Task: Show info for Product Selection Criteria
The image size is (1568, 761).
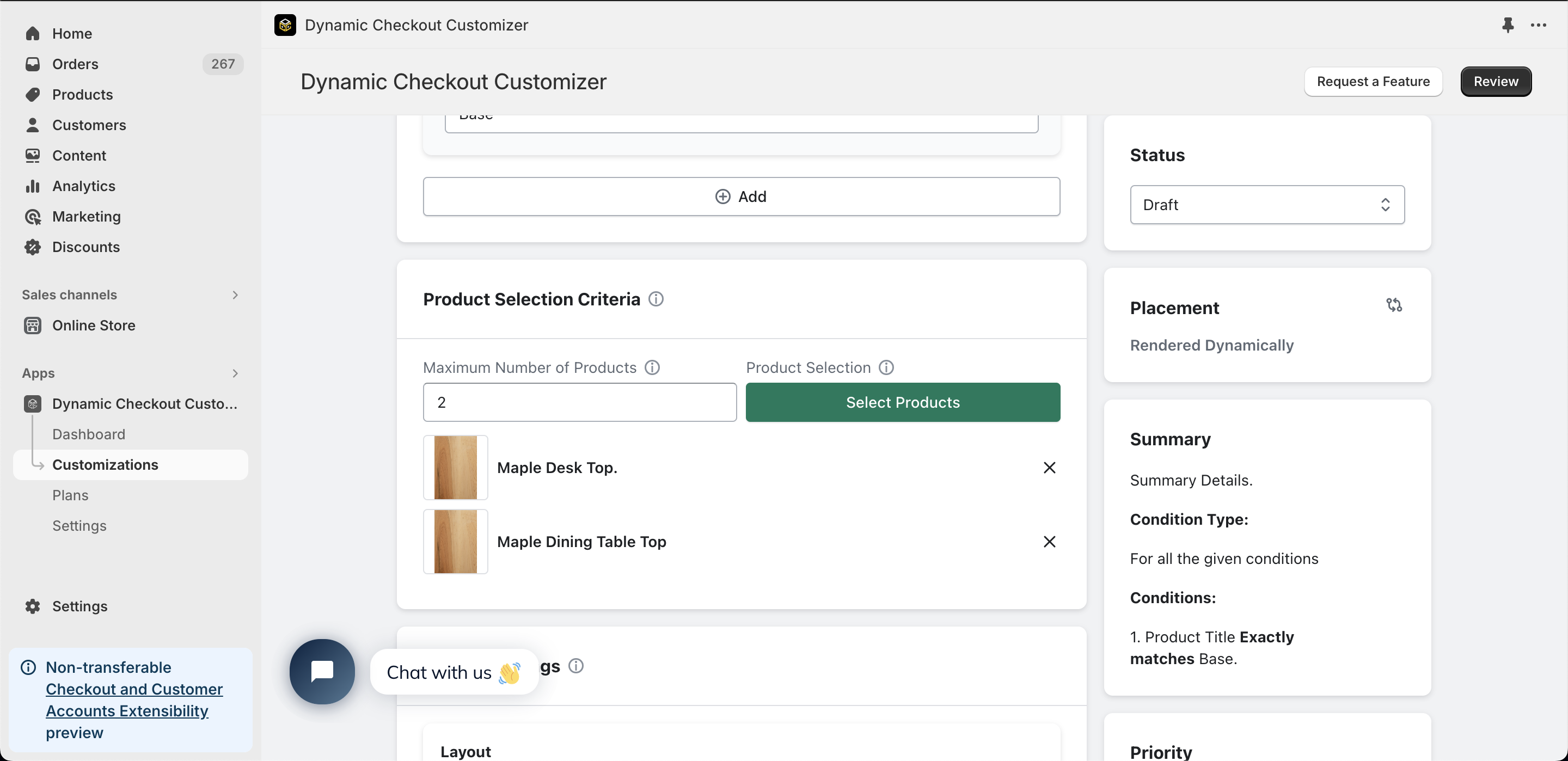Action: [x=656, y=299]
